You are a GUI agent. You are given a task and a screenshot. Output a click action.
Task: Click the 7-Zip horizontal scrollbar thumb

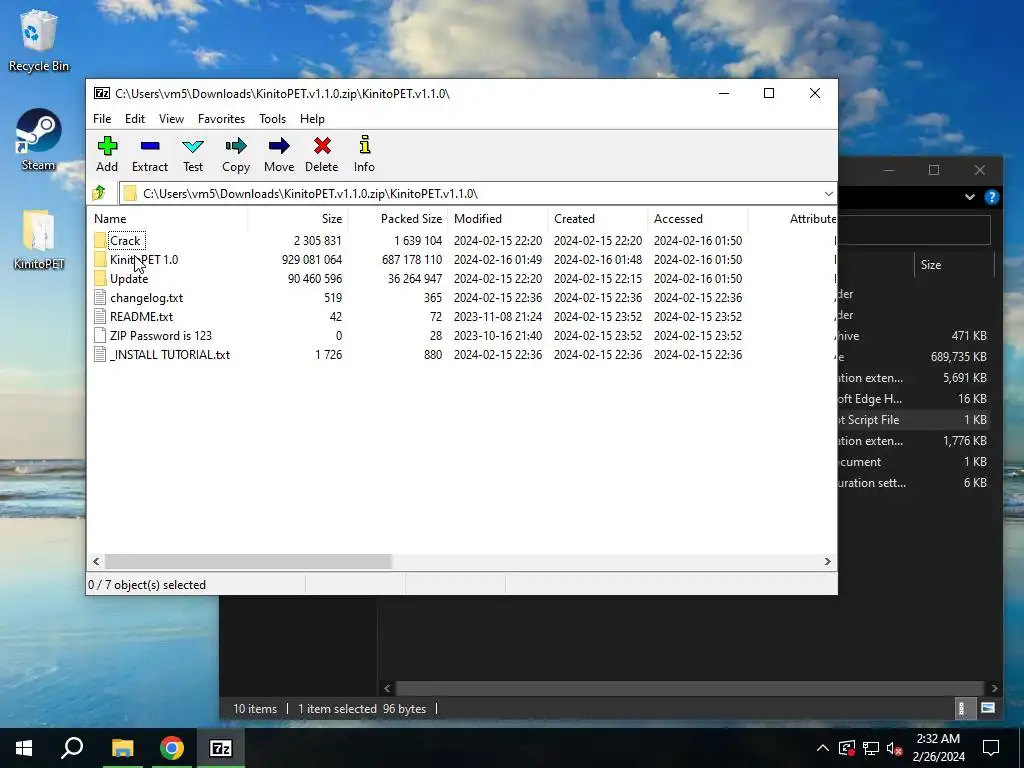(x=248, y=562)
